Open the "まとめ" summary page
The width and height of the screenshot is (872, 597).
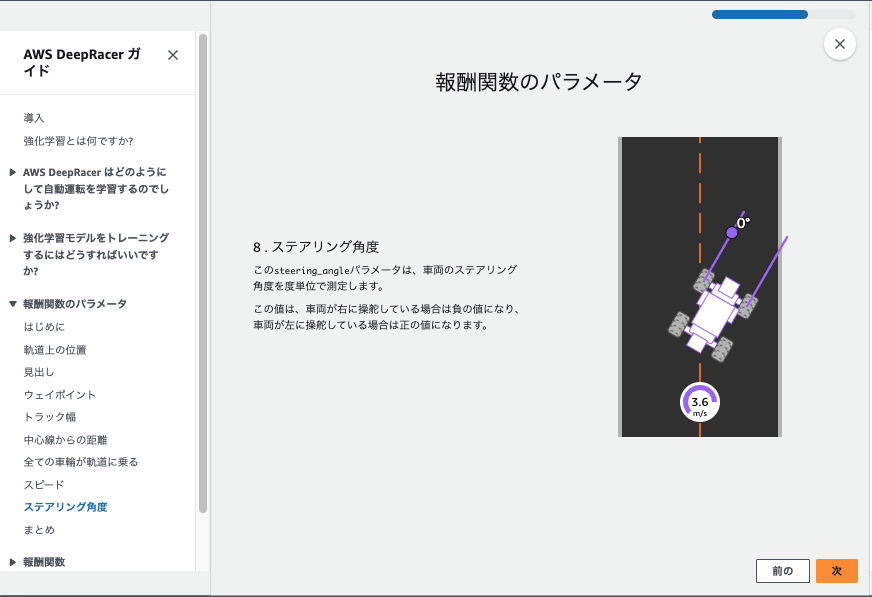point(42,529)
